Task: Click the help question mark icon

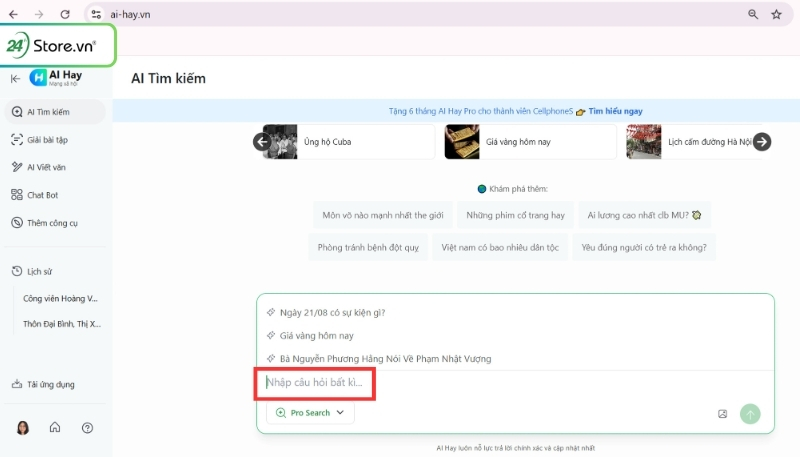Action: tap(87, 428)
